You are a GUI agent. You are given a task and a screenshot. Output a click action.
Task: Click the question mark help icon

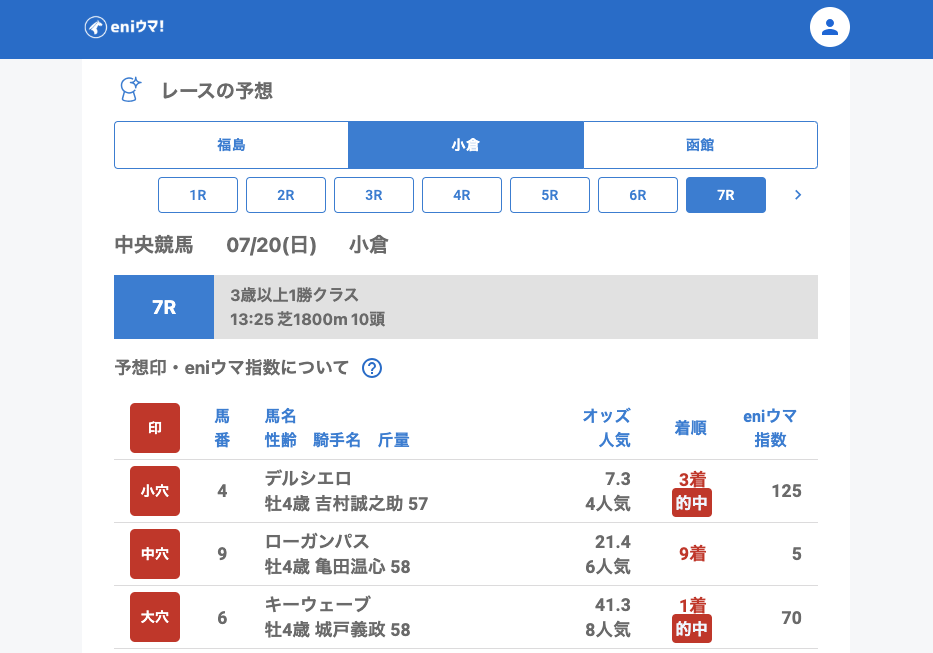[372, 368]
